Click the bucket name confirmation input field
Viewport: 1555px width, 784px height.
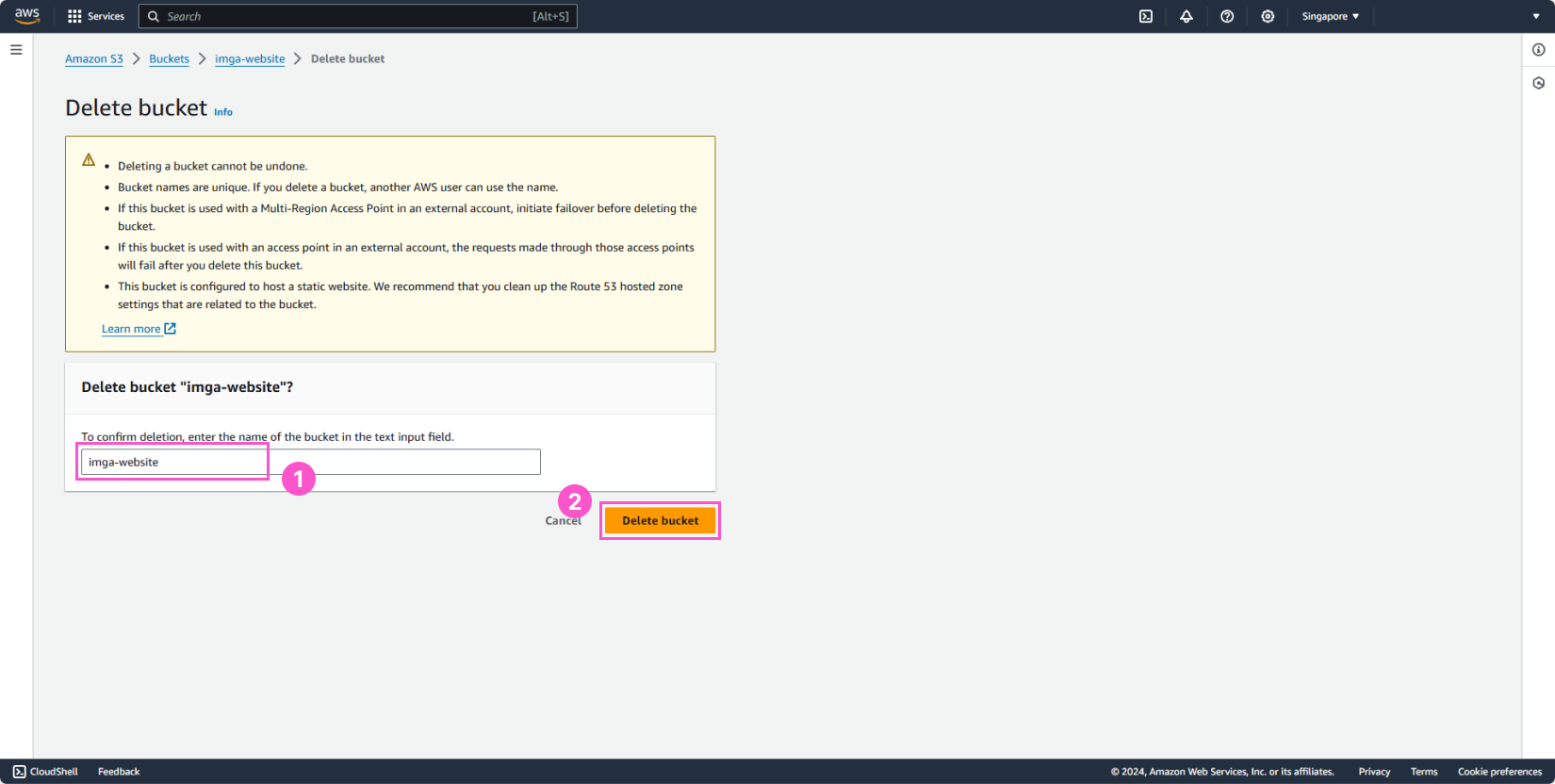[311, 462]
